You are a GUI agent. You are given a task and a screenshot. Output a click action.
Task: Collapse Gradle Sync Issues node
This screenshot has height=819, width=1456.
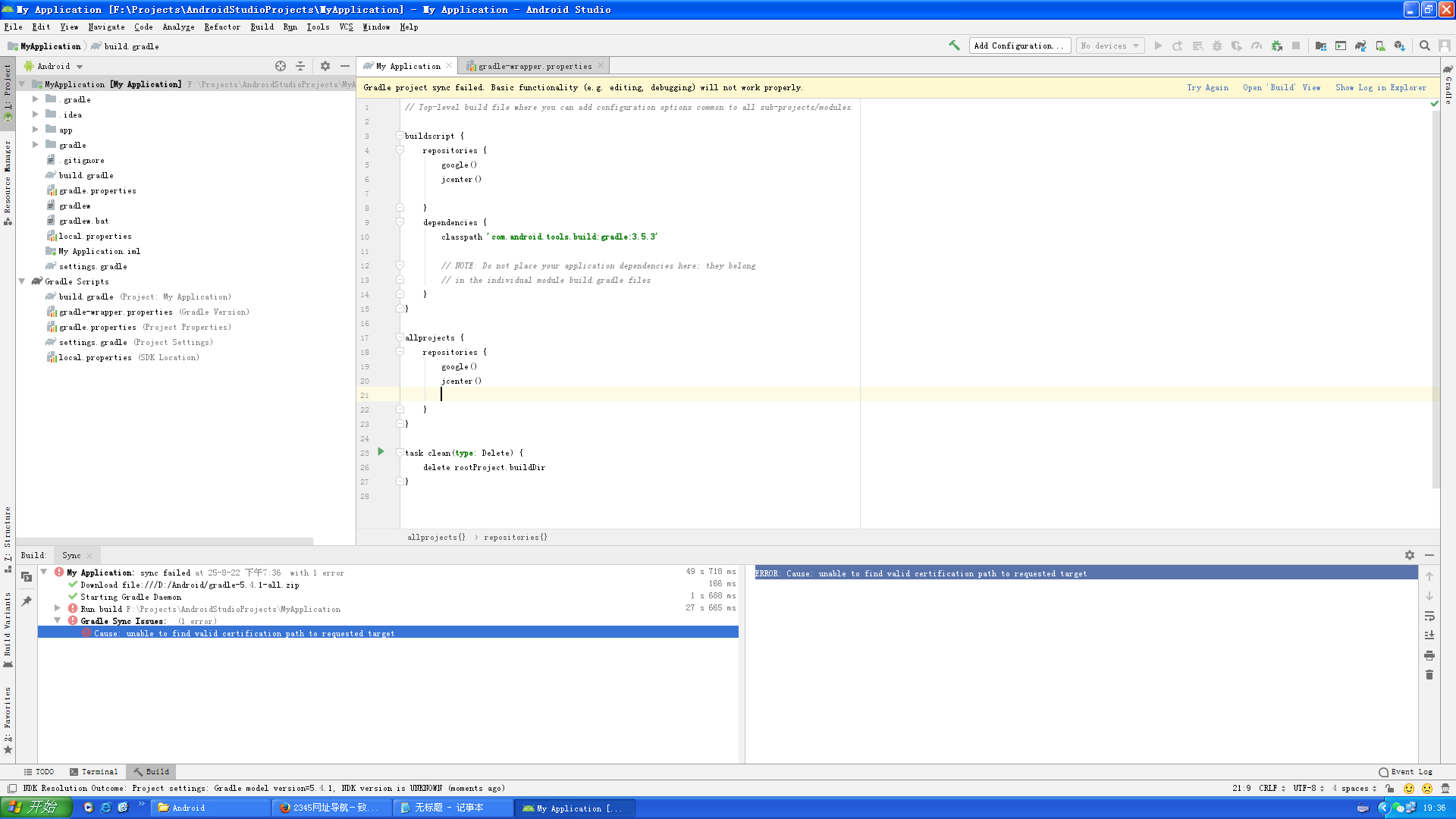(x=57, y=621)
